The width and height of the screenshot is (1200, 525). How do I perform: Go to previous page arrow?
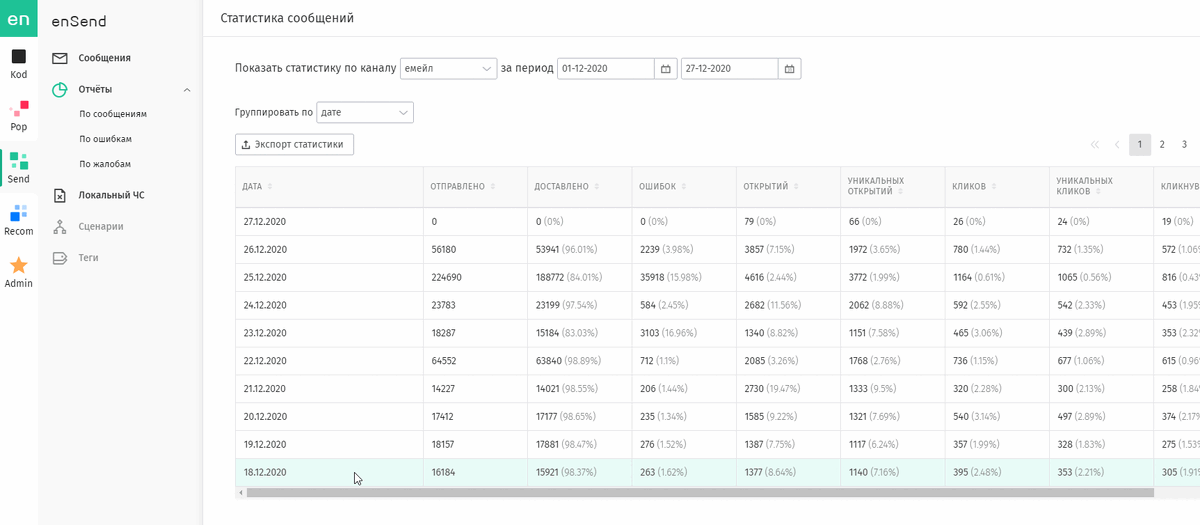[1117, 145]
